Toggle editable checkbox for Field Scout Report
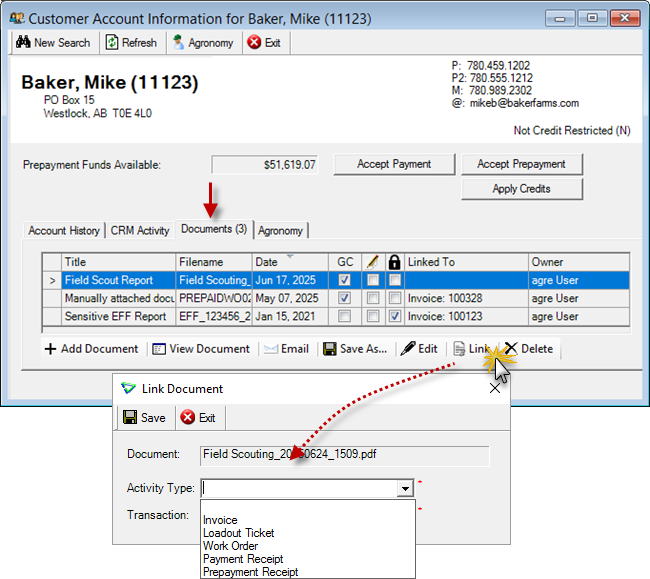Screen dimensions: 650x579 [373, 280]
